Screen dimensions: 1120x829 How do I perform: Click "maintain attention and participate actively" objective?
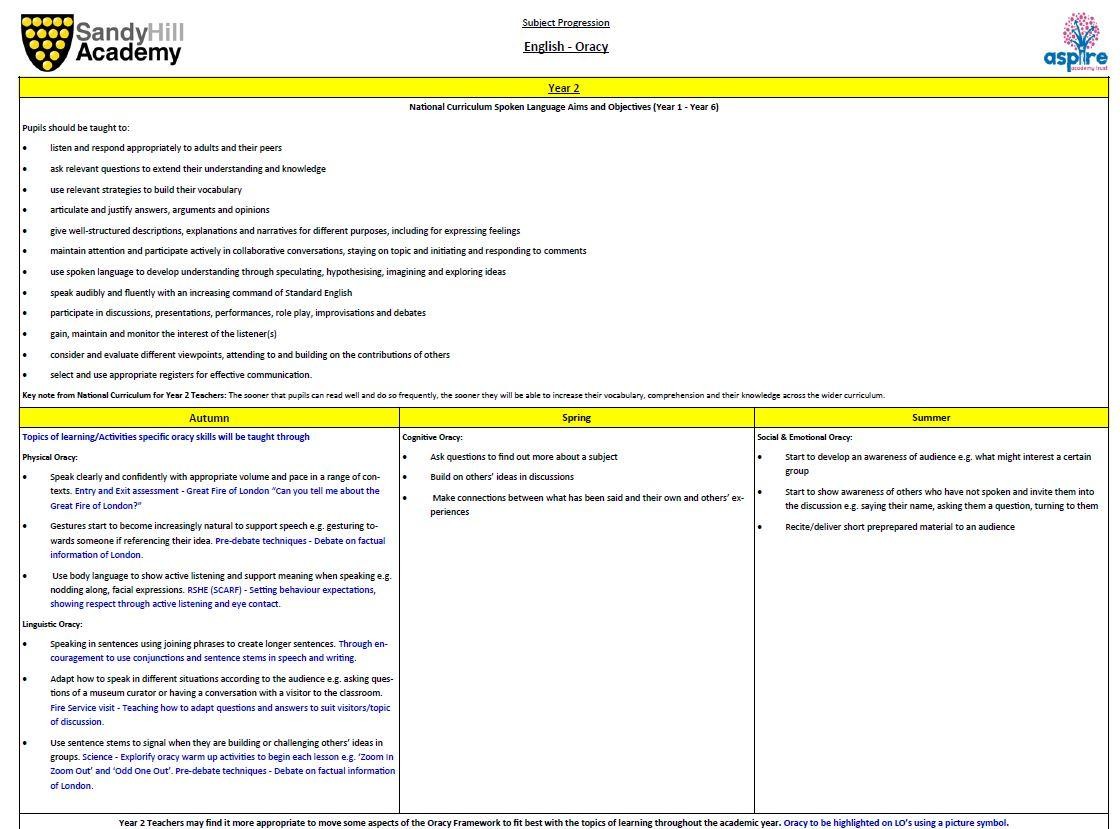[318, 251]
